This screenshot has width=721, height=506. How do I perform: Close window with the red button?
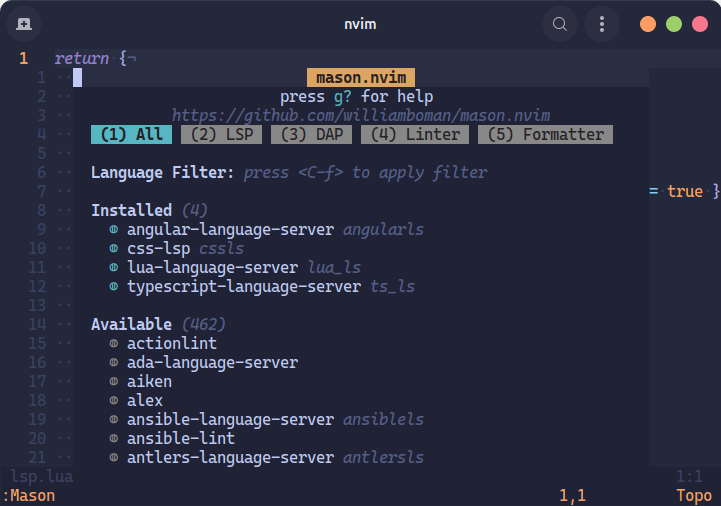tap(700, 24)
